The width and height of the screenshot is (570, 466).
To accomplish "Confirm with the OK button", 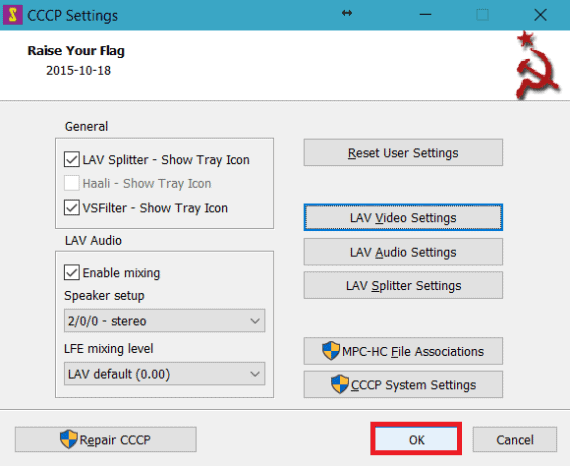I will pyautogui.click(x=416, y=439).
